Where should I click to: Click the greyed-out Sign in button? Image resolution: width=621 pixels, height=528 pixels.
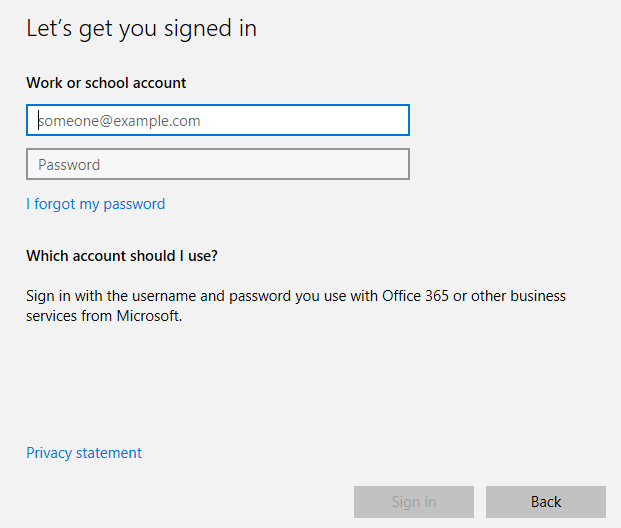tap(414, 502)
